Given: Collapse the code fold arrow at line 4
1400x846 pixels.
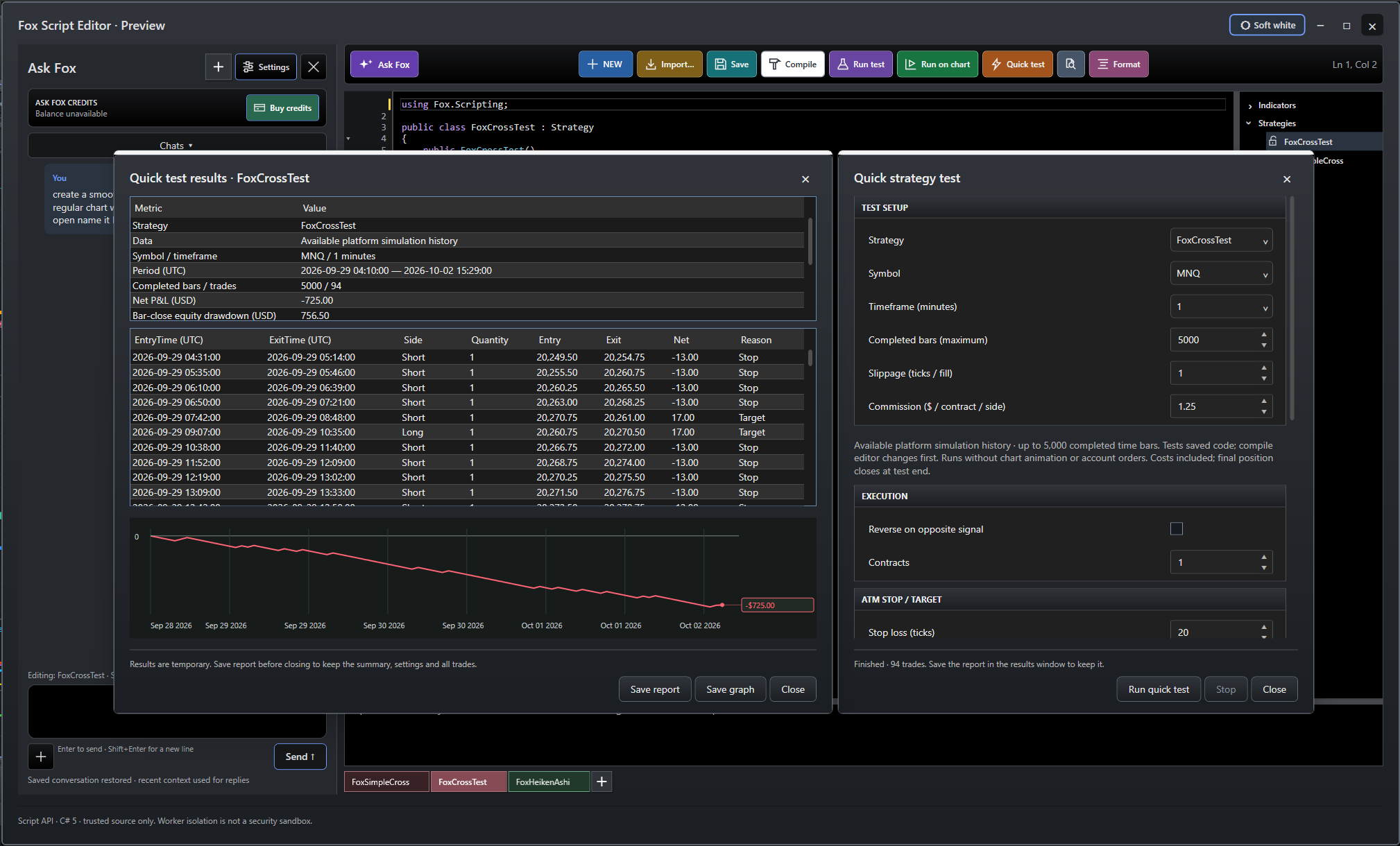Looking at the screenshot, I should [x=348, y=139].
